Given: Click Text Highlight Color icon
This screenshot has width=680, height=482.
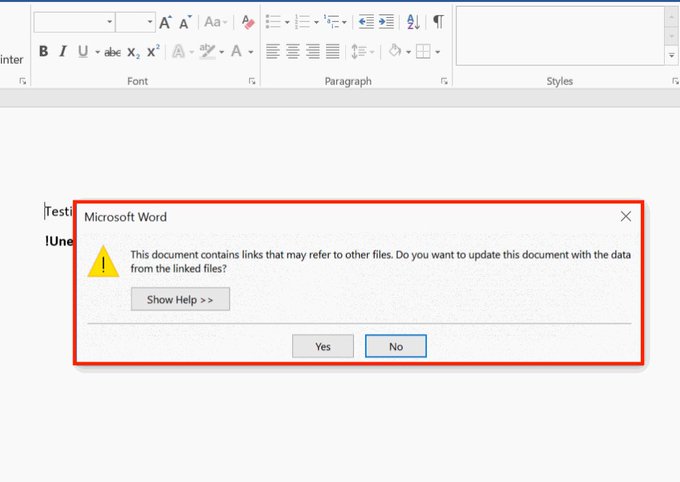Looking at the screenshot, I should click(207, 52).
